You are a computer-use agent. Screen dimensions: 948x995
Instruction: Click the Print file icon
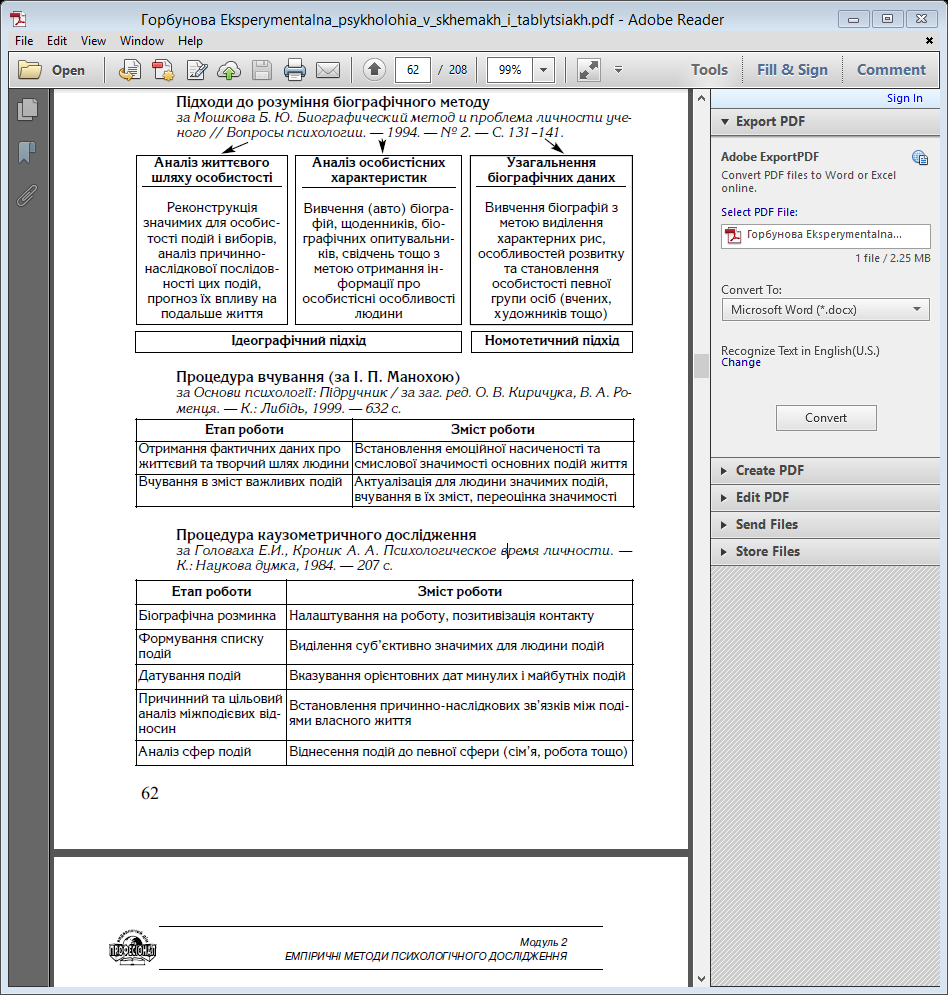[294, 70]
